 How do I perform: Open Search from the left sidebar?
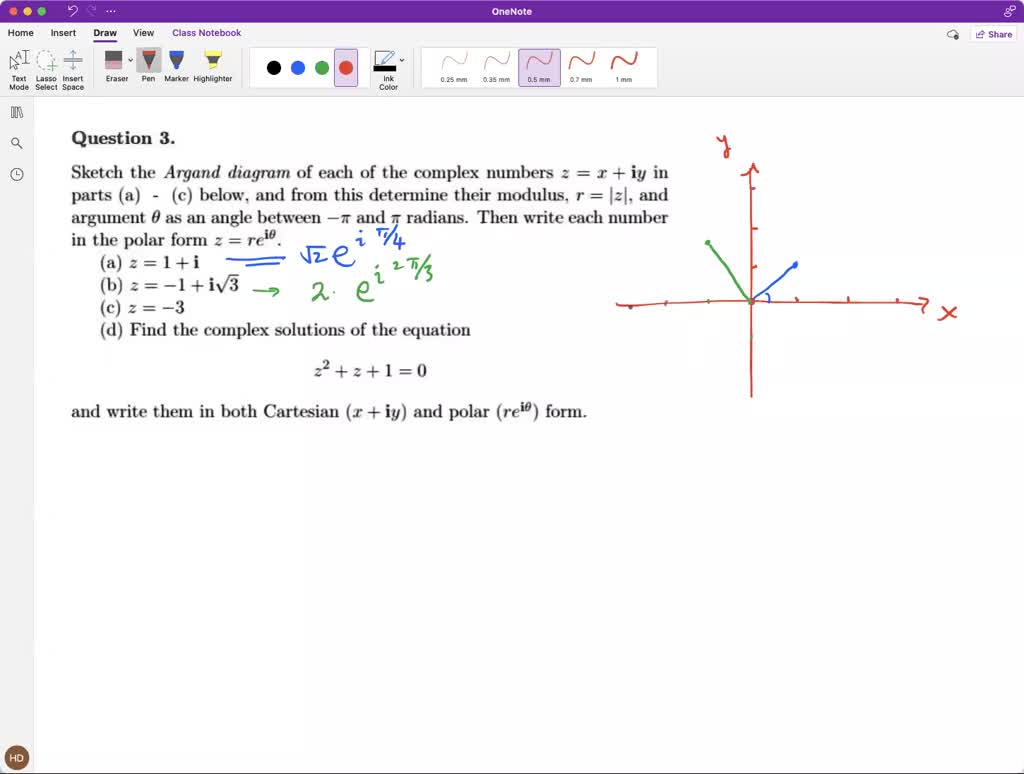pyautogui.click(x=15, y=142)
